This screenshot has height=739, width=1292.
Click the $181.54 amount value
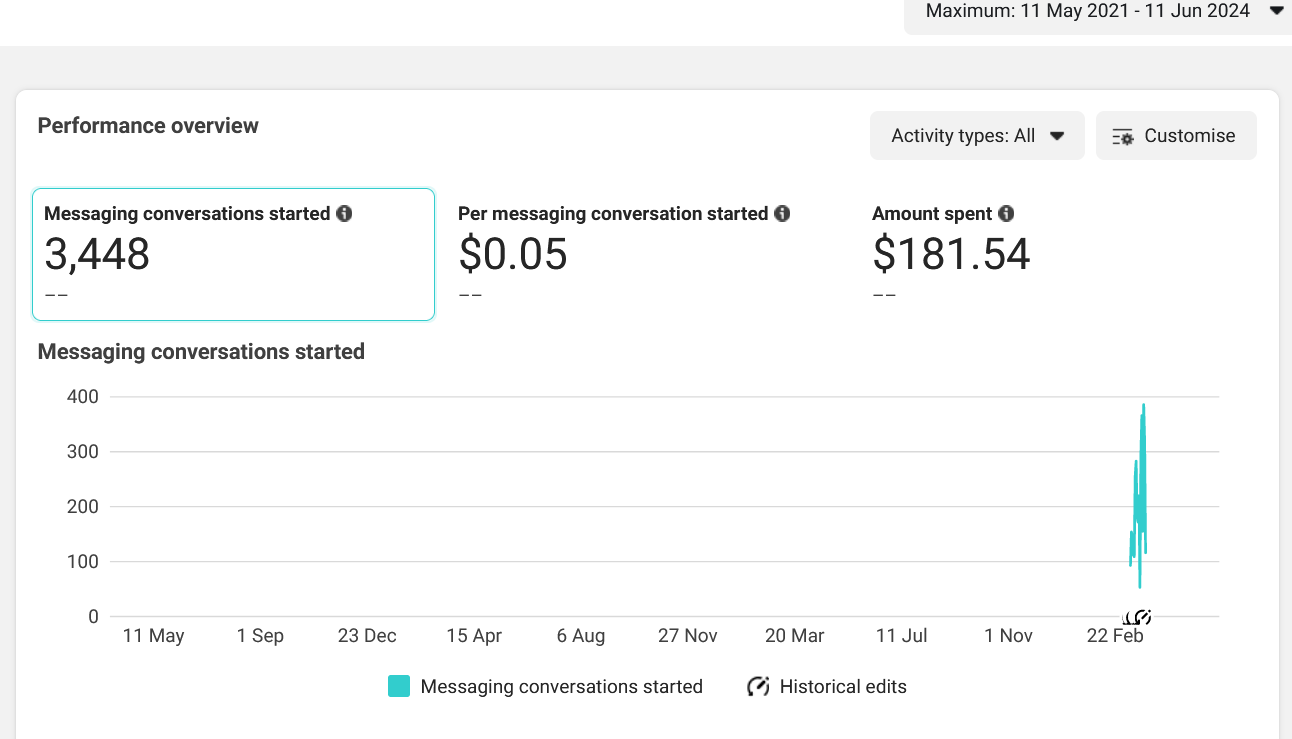click(951, 254)
